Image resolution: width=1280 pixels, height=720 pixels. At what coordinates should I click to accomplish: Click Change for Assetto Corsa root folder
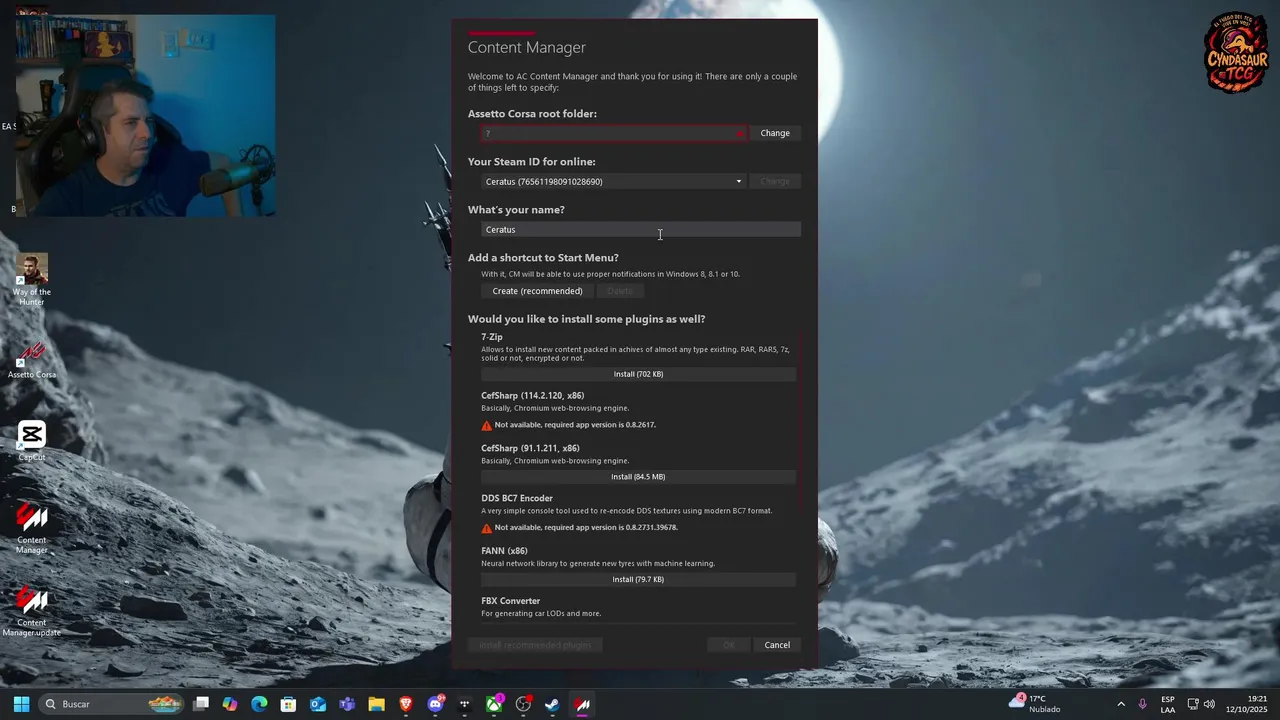coord(775,133)
